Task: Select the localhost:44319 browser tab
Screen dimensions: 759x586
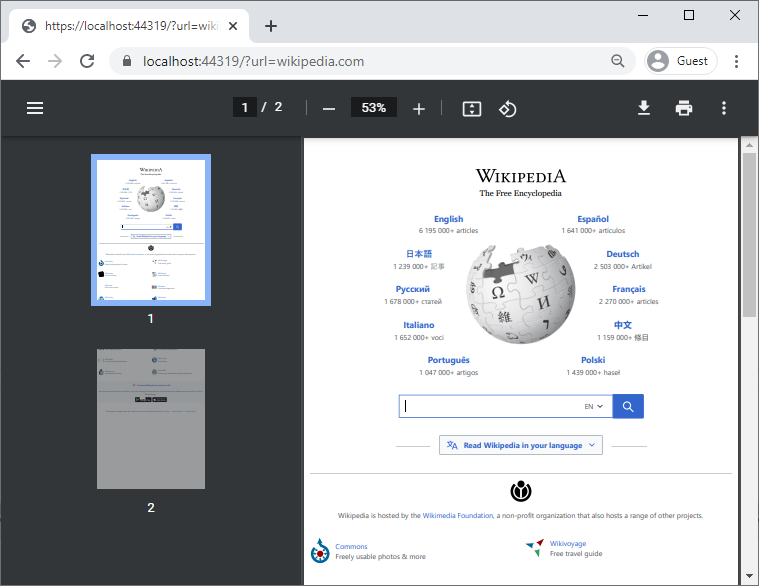Action: [120, 26]
